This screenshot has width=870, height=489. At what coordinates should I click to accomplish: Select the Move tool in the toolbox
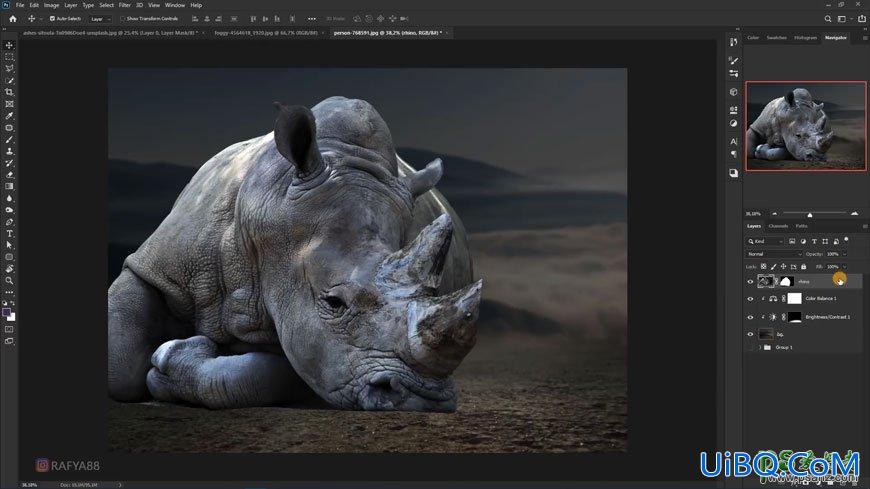click(x=9, y=46)
